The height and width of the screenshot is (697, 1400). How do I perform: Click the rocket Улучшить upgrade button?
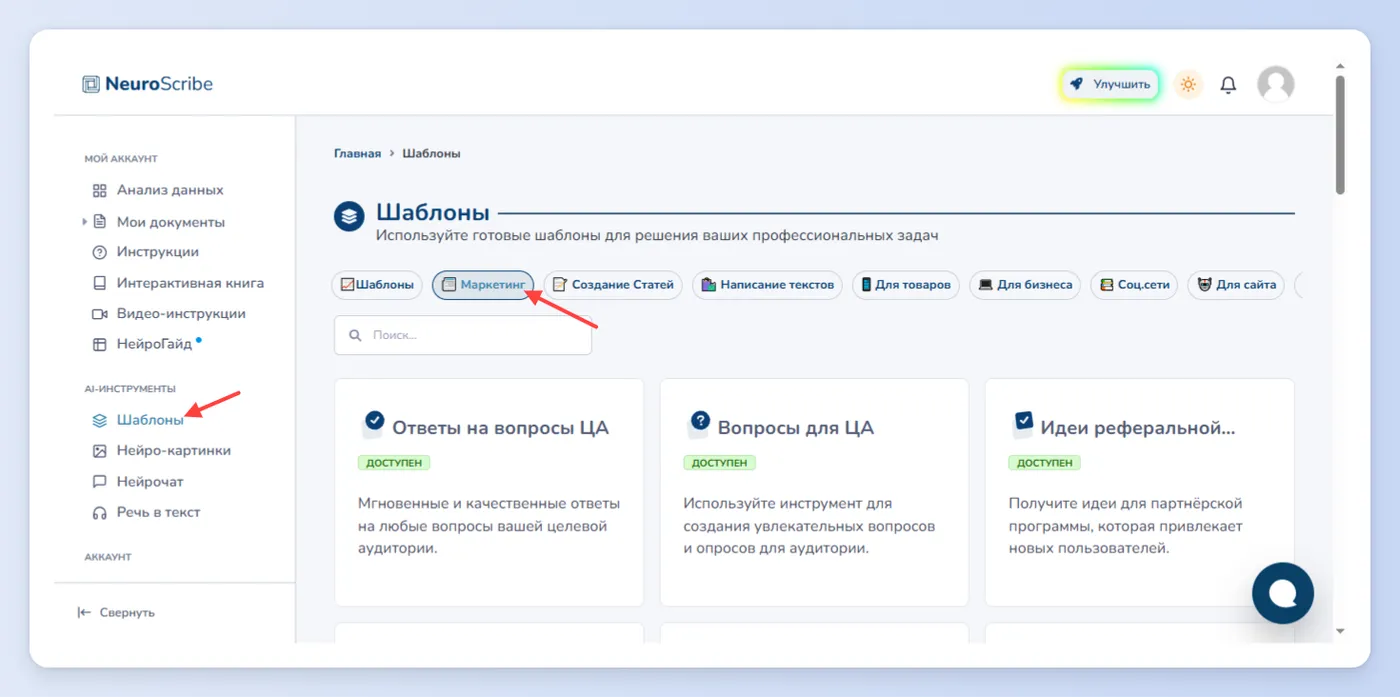point(1110,85)
